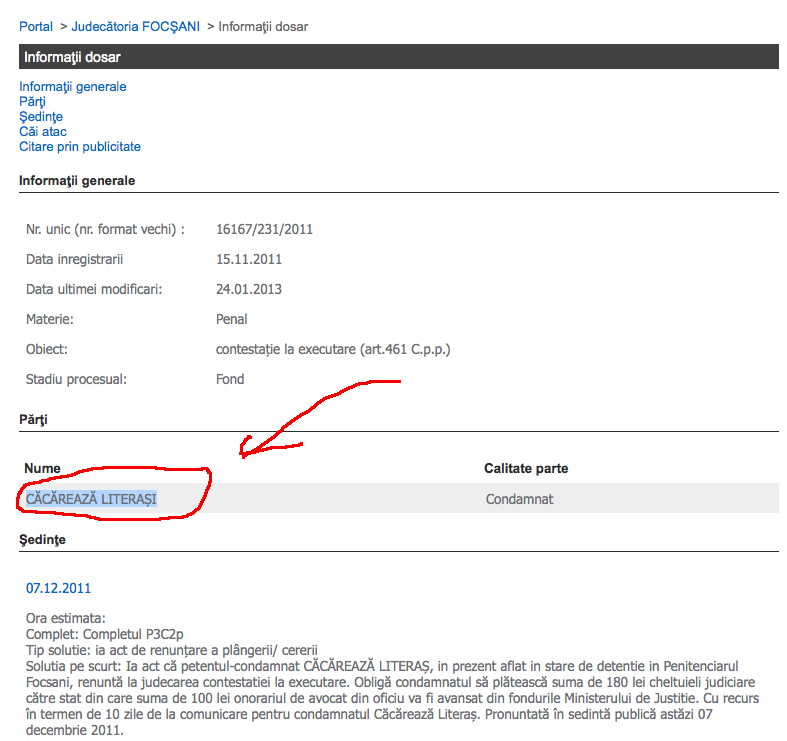Click last modified date 24.01.2013
Image resolution: width=787 pixels, height=741 pixels.
point(249,290)
